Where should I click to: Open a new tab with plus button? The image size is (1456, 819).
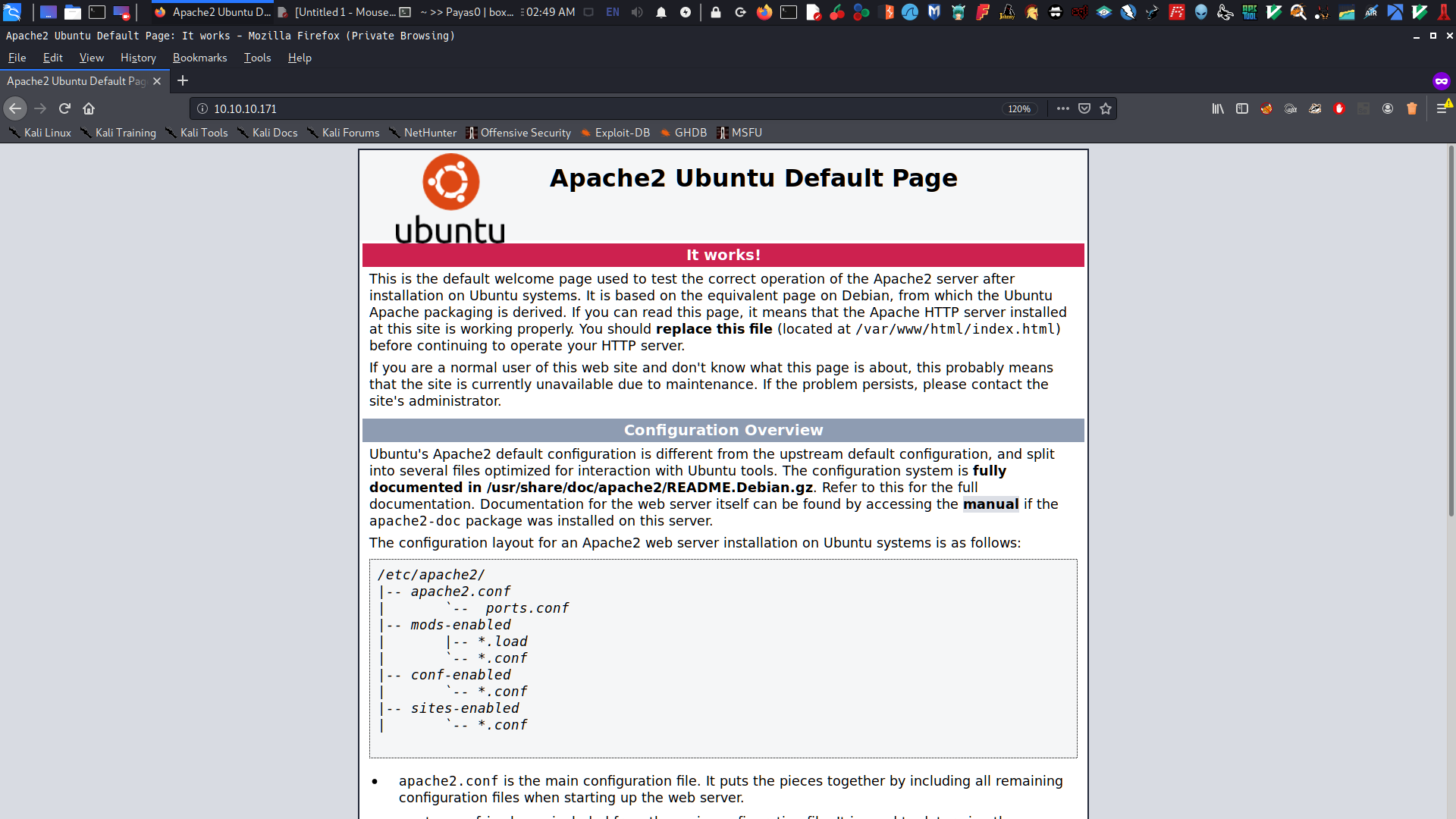183,80
